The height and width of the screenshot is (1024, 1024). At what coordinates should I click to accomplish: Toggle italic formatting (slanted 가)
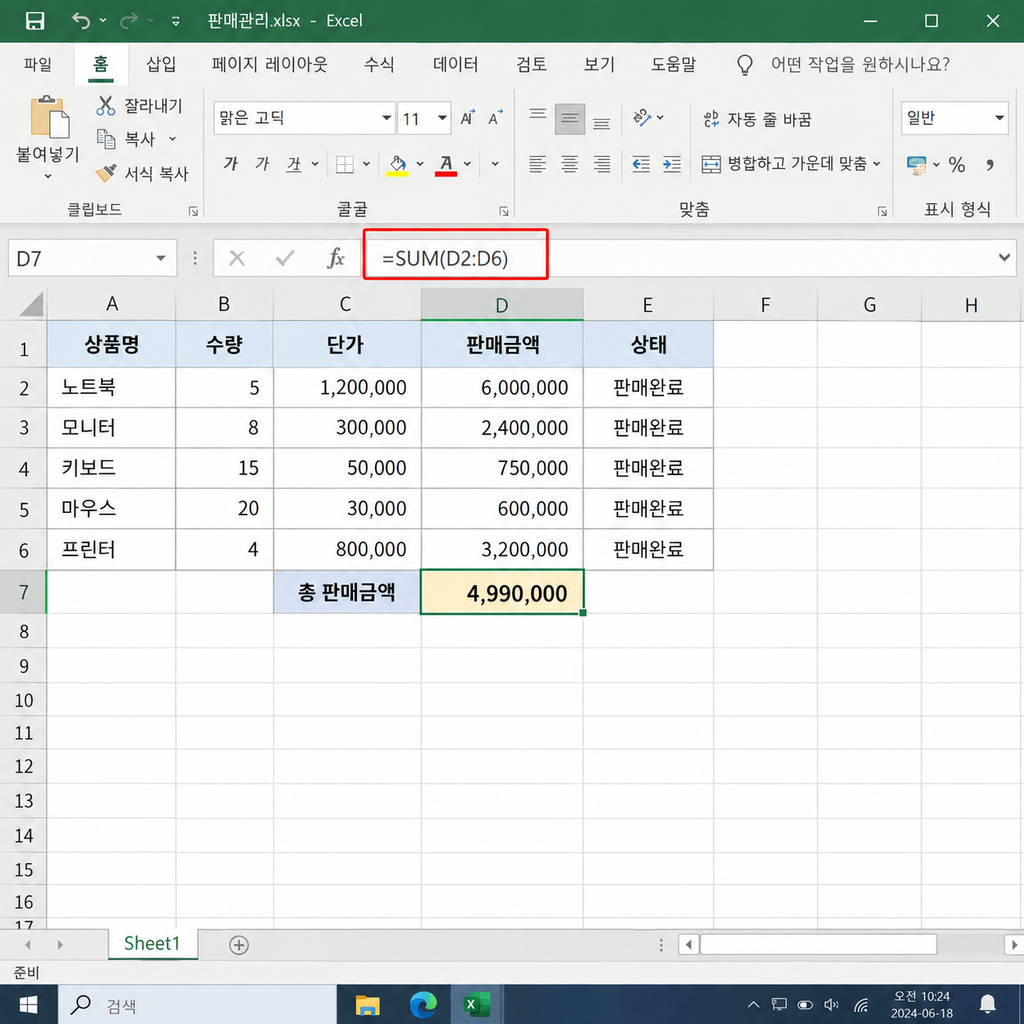click(x=263, y=163)
